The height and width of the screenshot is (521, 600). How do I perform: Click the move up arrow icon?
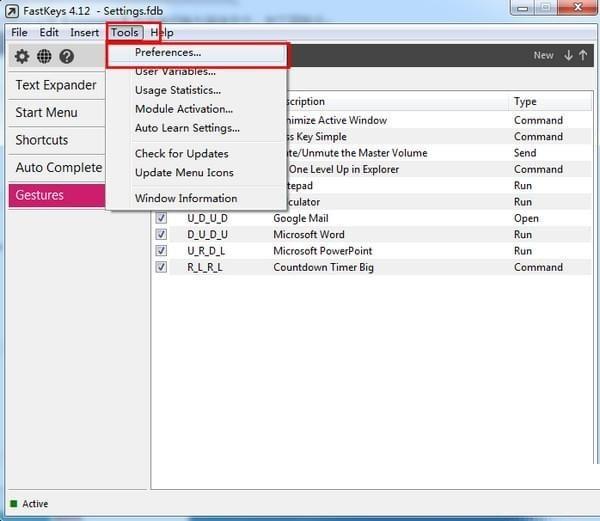tap(583, 56)
